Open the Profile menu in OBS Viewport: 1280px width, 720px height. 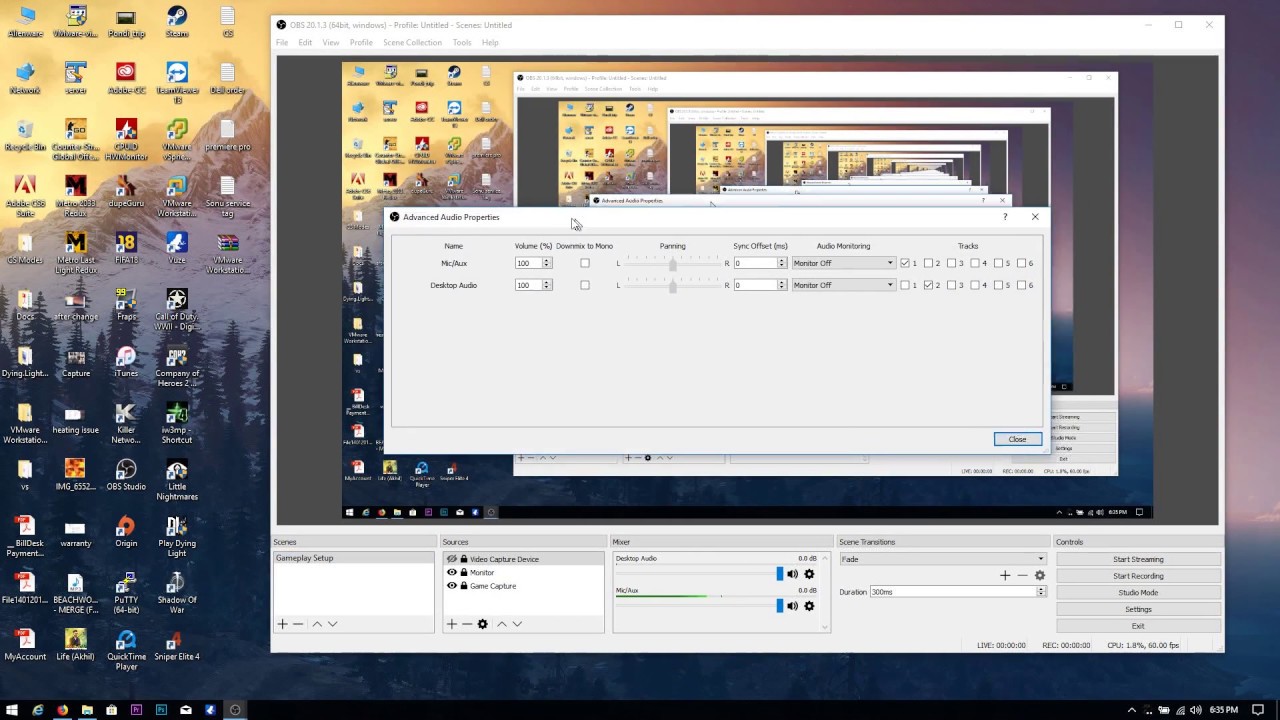[361, 42]
